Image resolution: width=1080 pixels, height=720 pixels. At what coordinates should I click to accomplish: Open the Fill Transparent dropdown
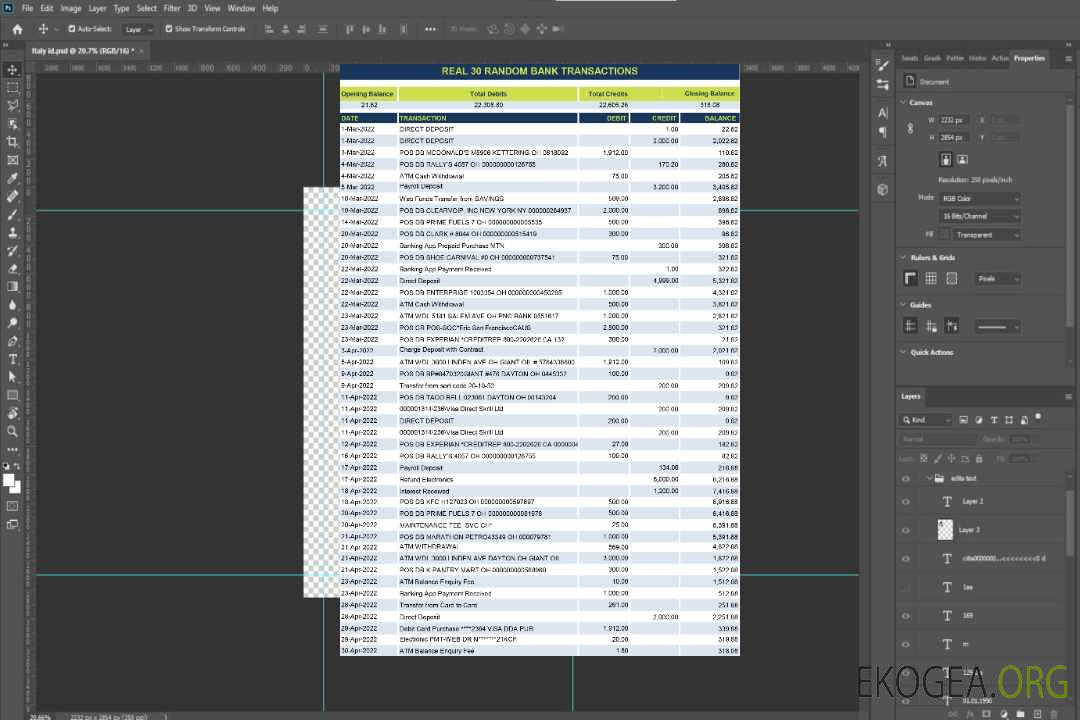click(987, 235)
